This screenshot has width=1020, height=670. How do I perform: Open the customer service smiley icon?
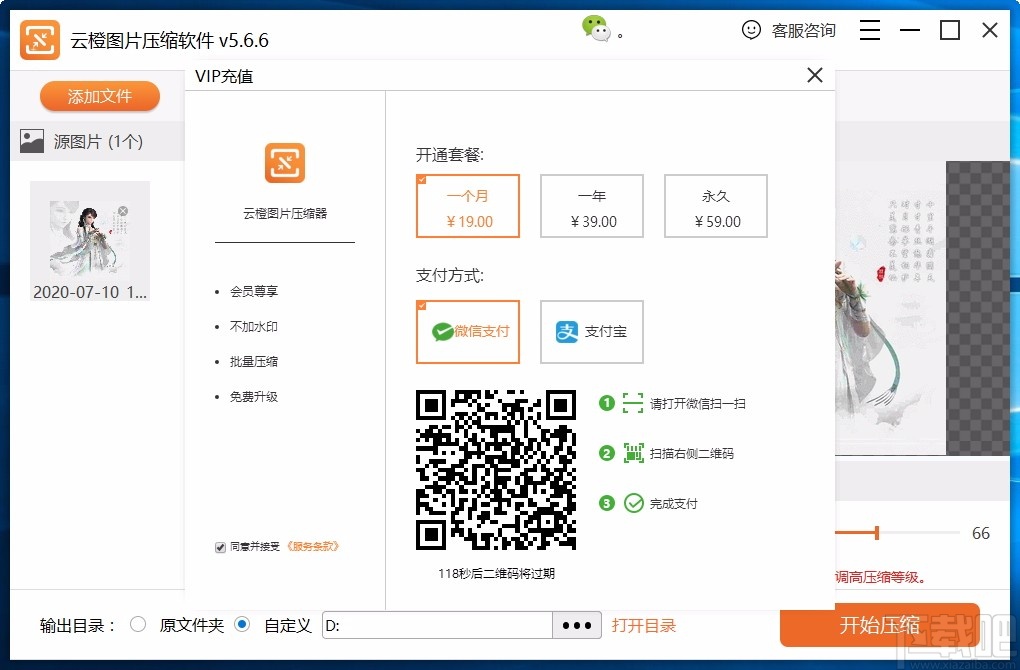(751, 30)
